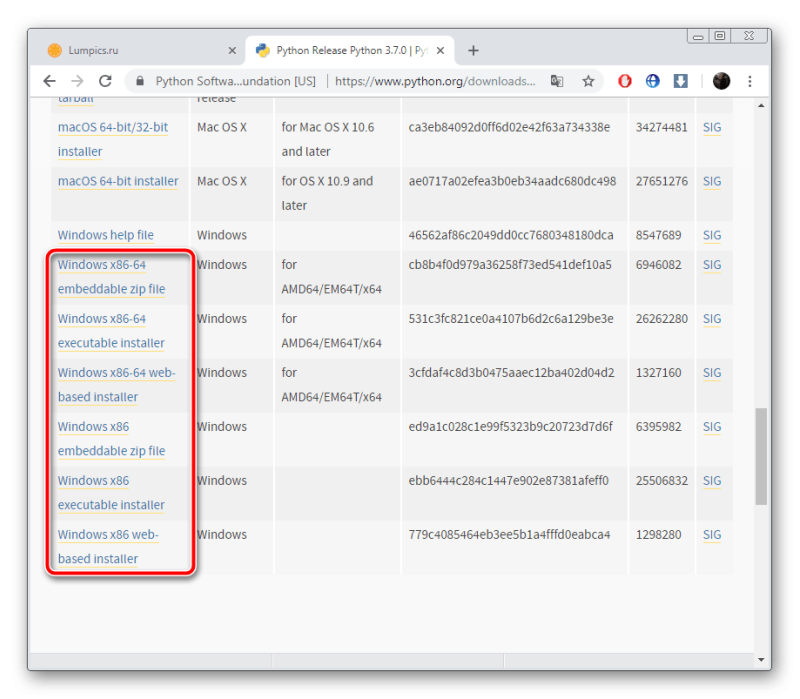Open a new browser tab
Screen dimensions: 800x699
point(473,51)
